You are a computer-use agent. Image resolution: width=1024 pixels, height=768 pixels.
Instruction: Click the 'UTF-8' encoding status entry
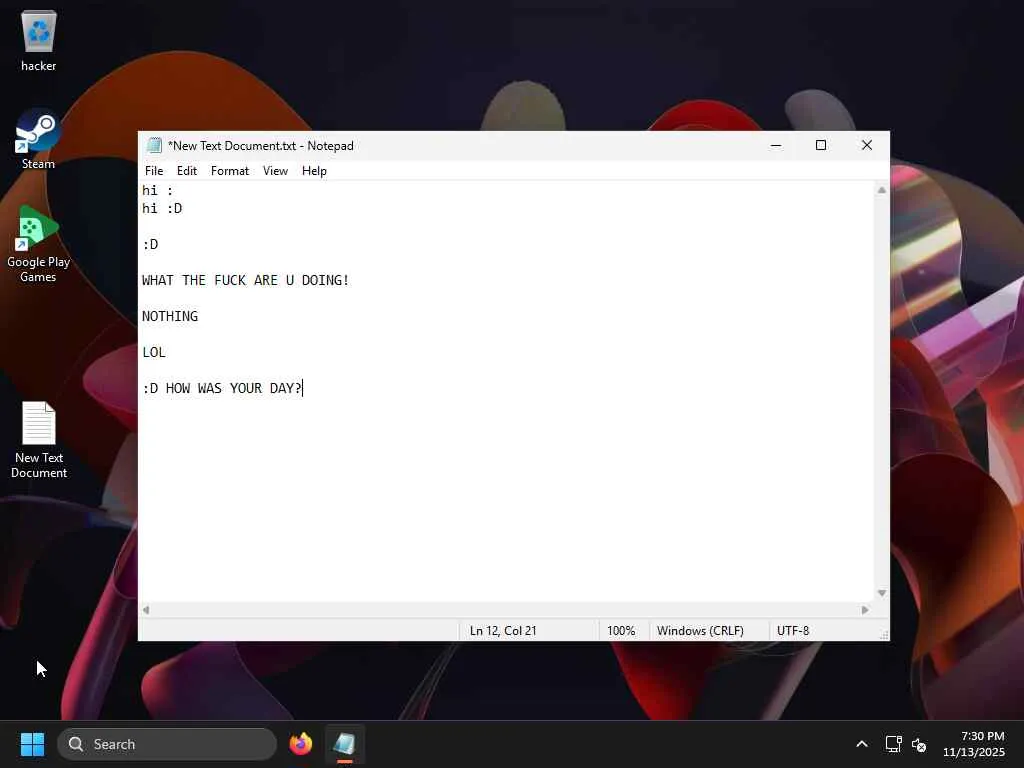[793, 630]
